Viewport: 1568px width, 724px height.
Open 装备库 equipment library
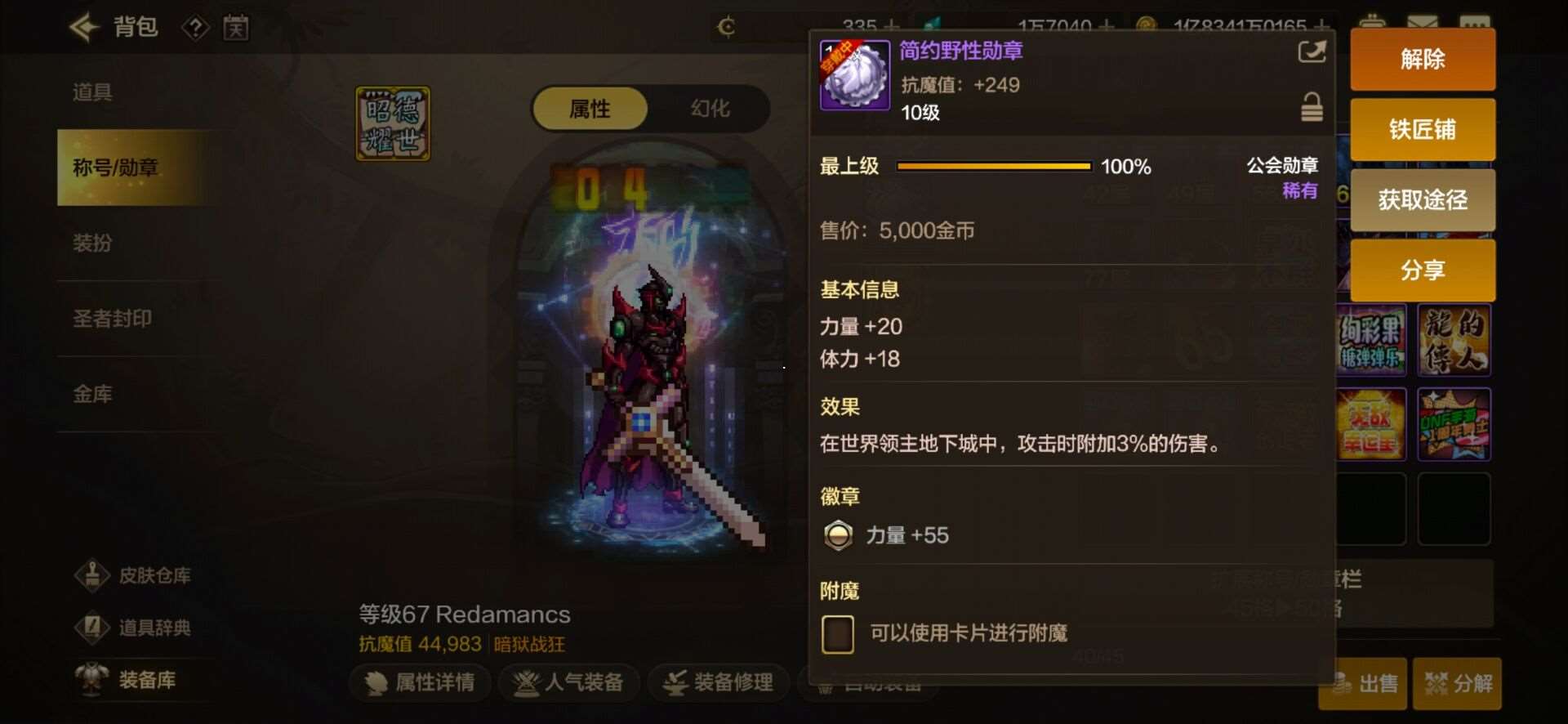(127, 680)
